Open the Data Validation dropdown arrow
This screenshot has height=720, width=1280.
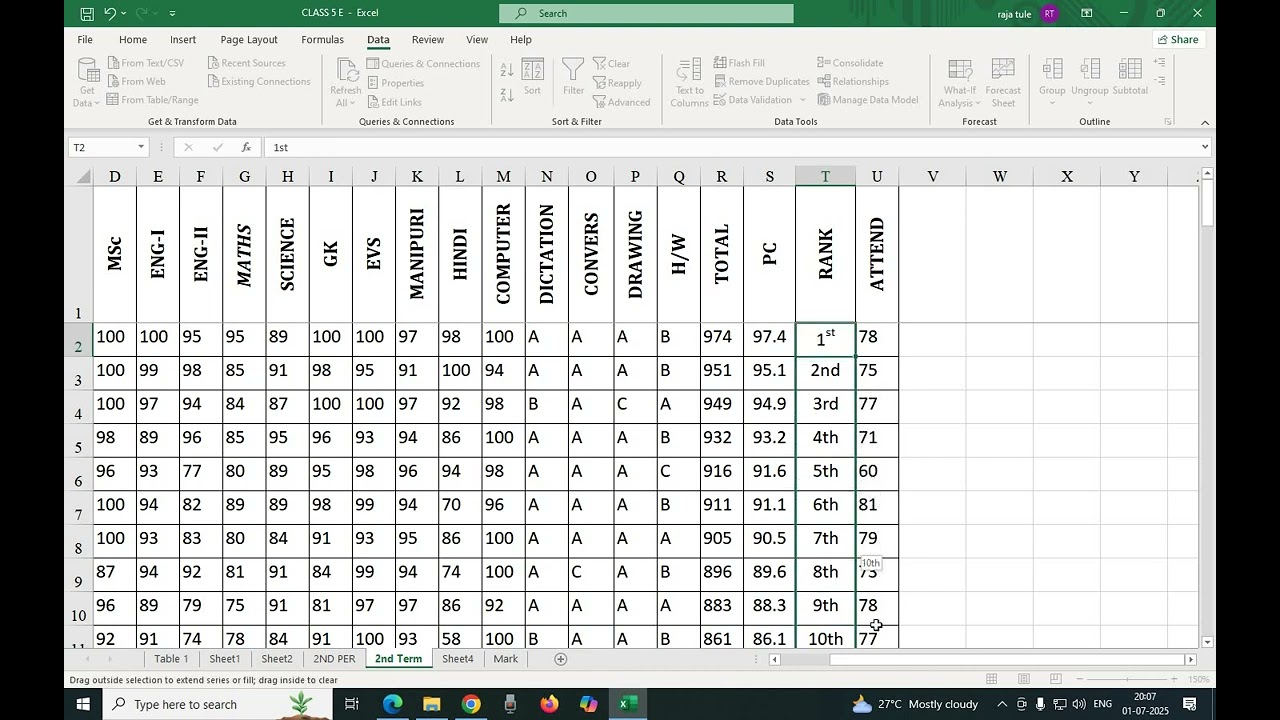(803, 100)
